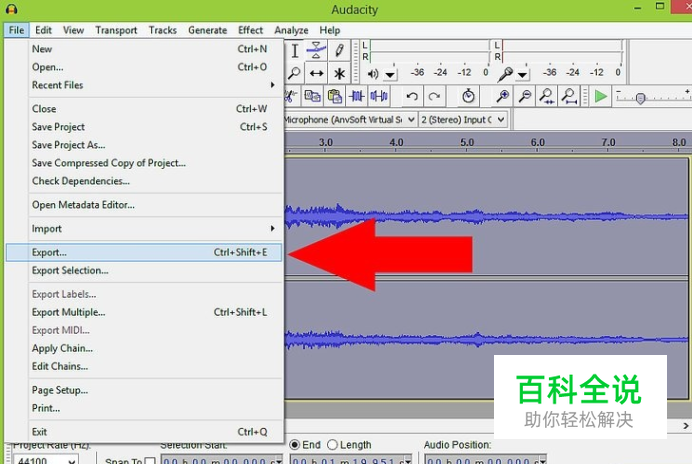The width and height of the screenshot is (692, 464).
Task: Click the Fit Project zoom icon
Action: 569,96
